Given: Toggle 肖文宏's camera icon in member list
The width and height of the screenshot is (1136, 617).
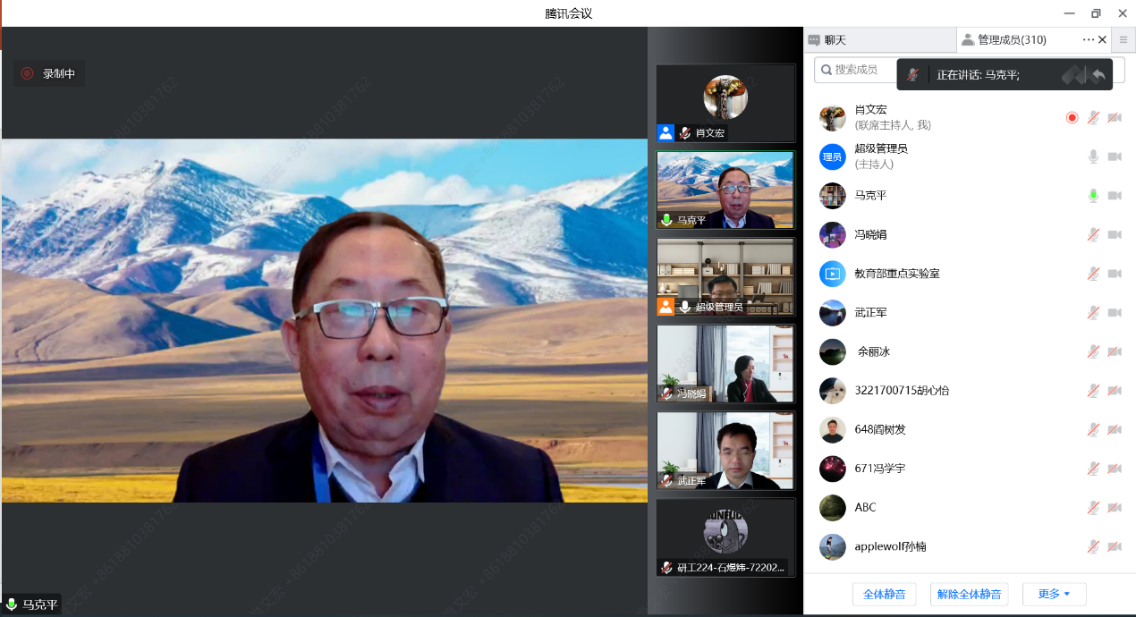Looking at the screenshot, I should [x=1114, y=117].
